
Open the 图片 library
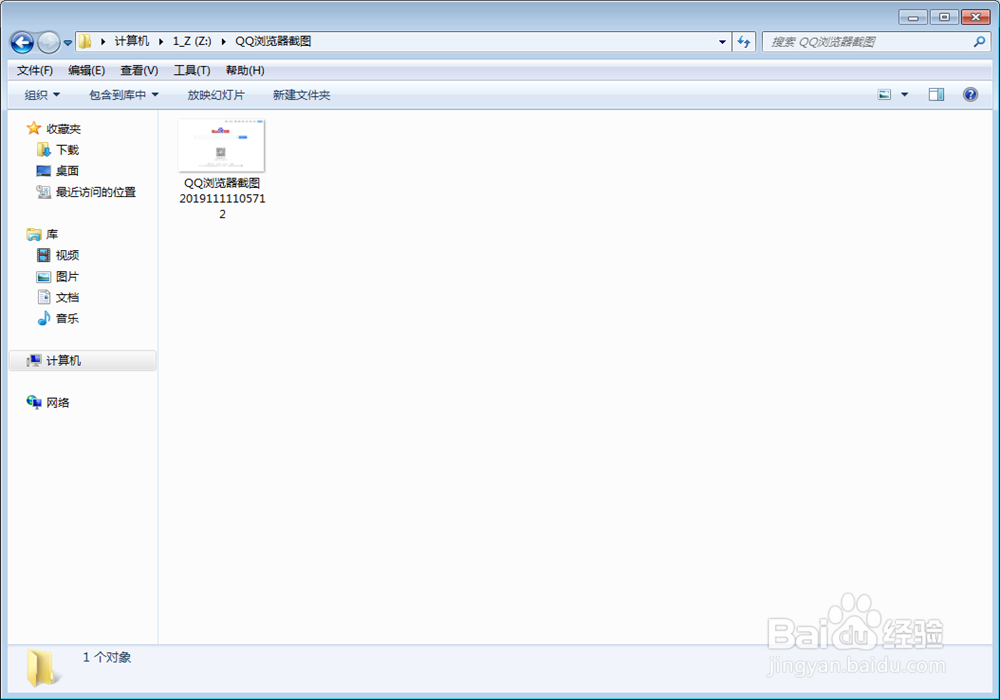pyautogui.click(x=58, y=277)
